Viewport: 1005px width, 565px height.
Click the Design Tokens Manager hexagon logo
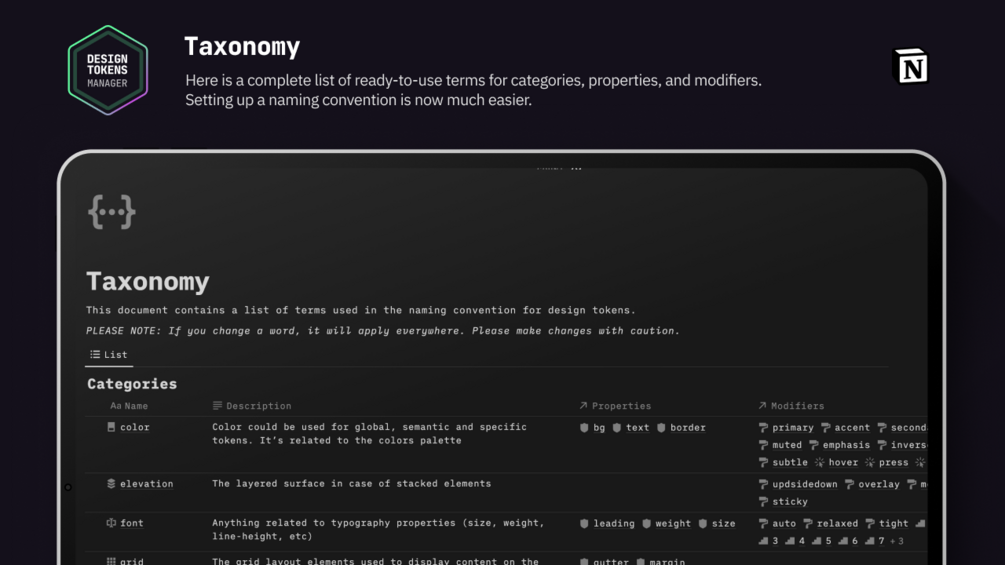108,70
